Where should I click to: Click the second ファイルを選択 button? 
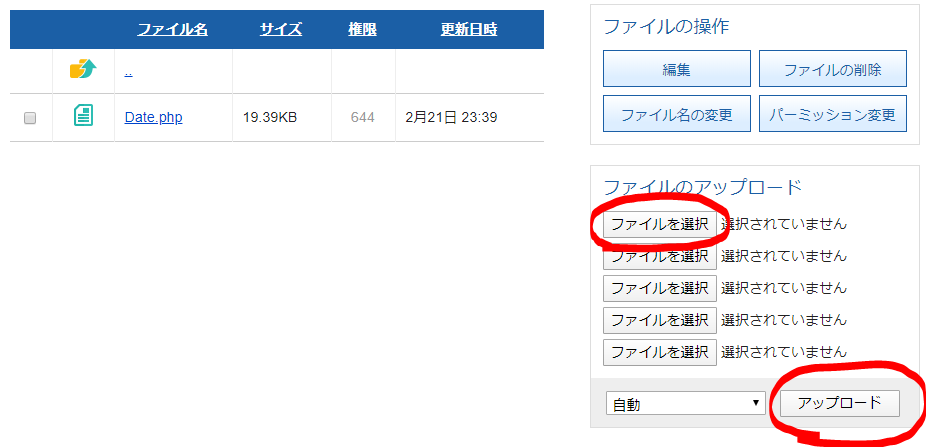pyautogui.click(x=660, y=256)
